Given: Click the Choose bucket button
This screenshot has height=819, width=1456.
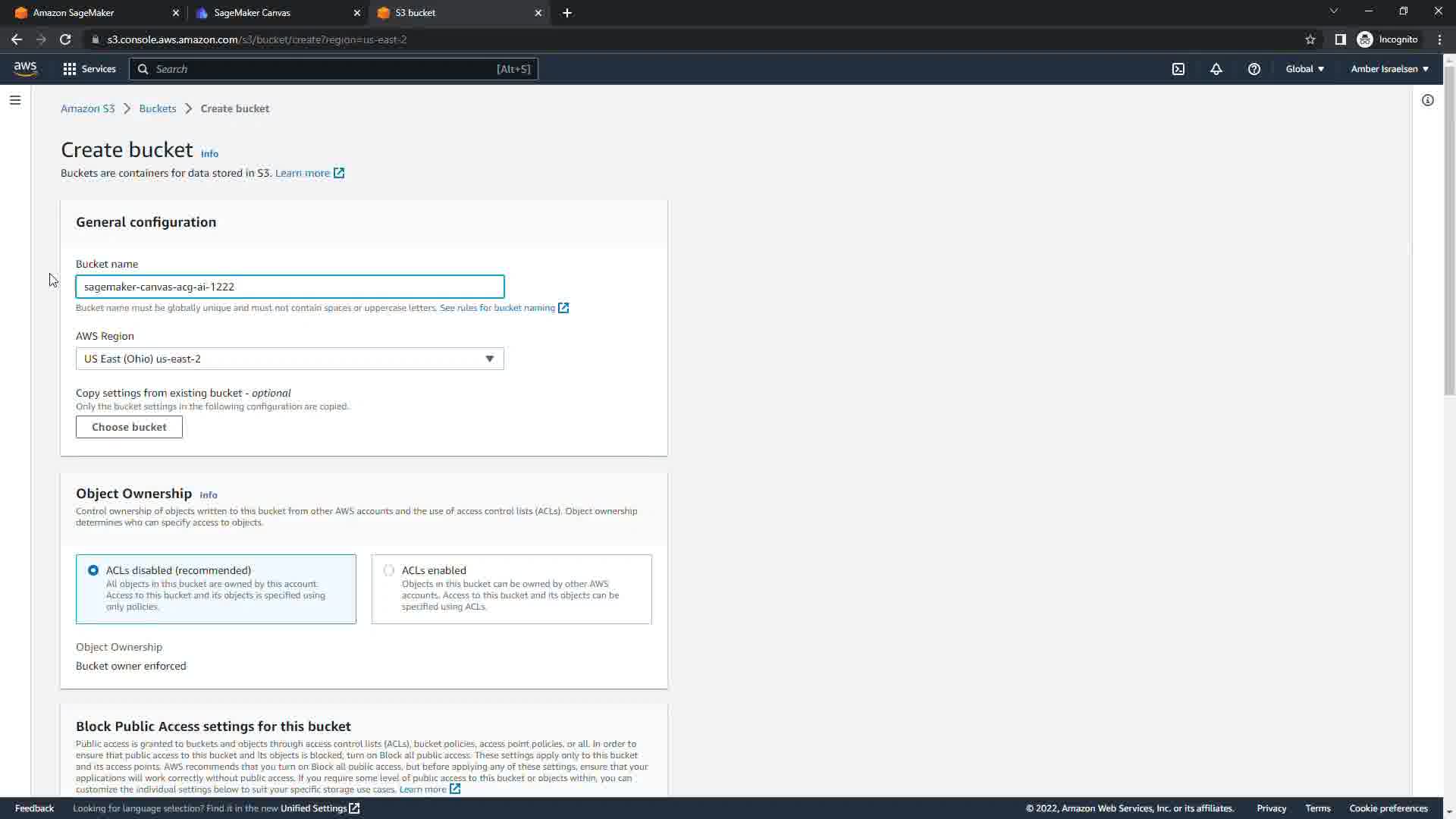Looking at the screenshot, I should pos(129,427).
